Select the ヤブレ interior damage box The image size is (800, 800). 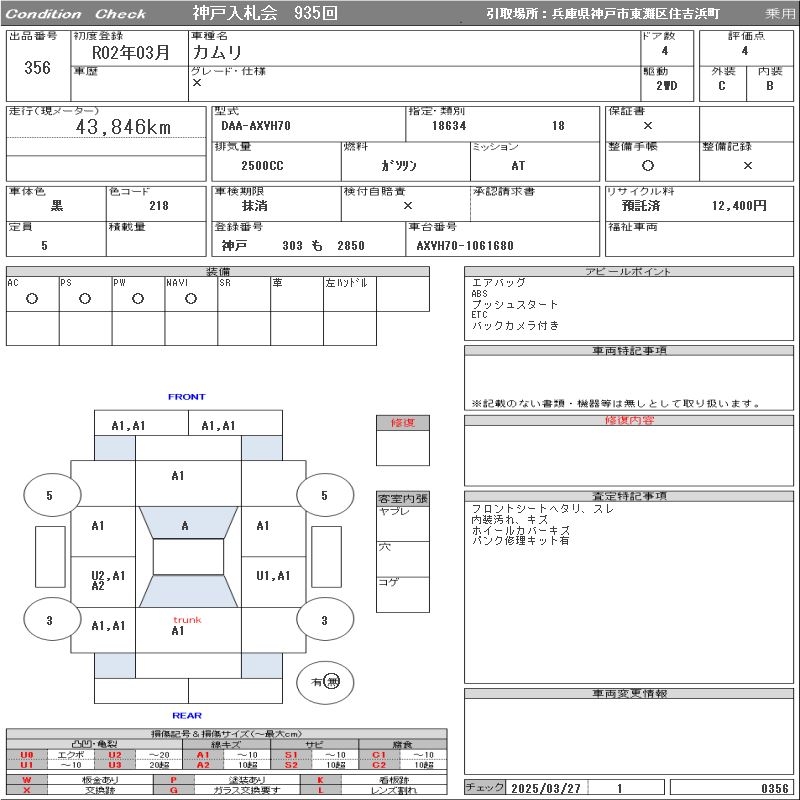[403, 523]
